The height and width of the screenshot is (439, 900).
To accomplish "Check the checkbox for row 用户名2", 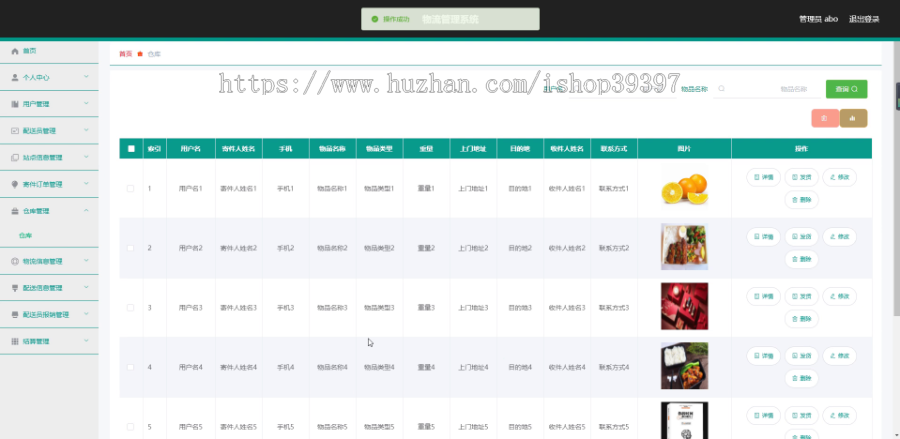I will pos(130,248).
